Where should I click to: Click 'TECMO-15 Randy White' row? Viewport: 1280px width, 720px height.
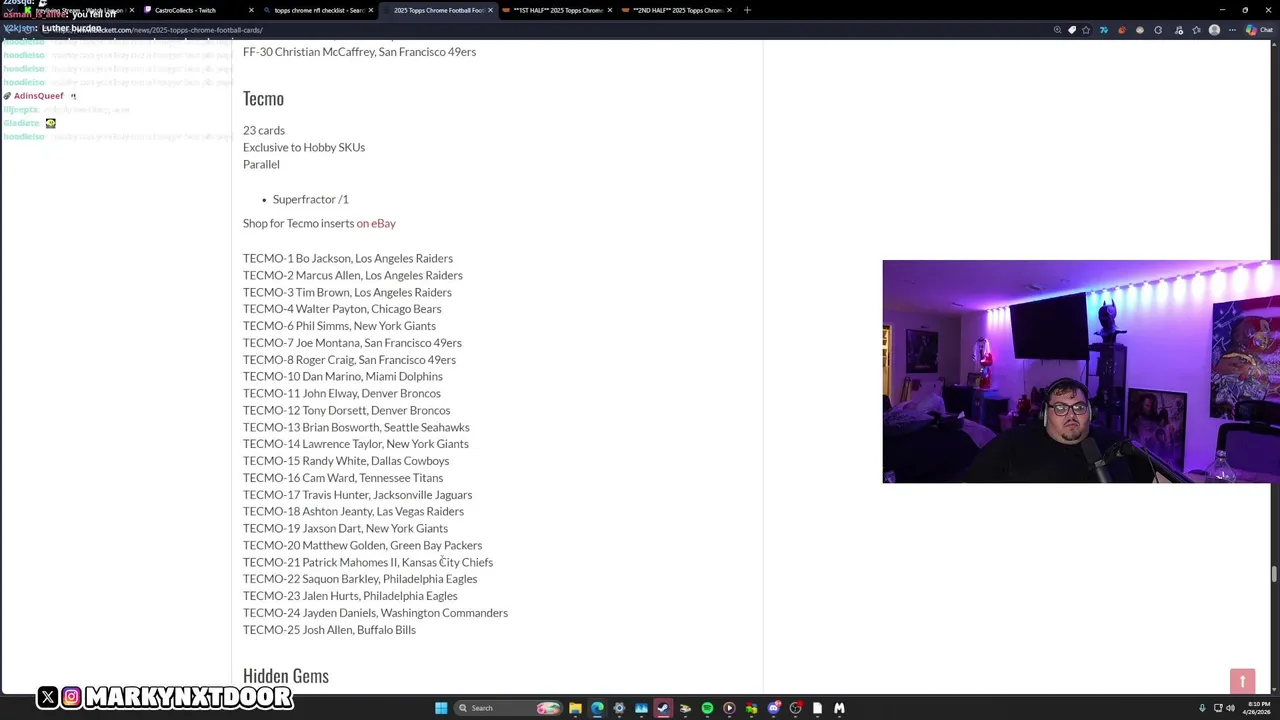(x=346, y=461)
